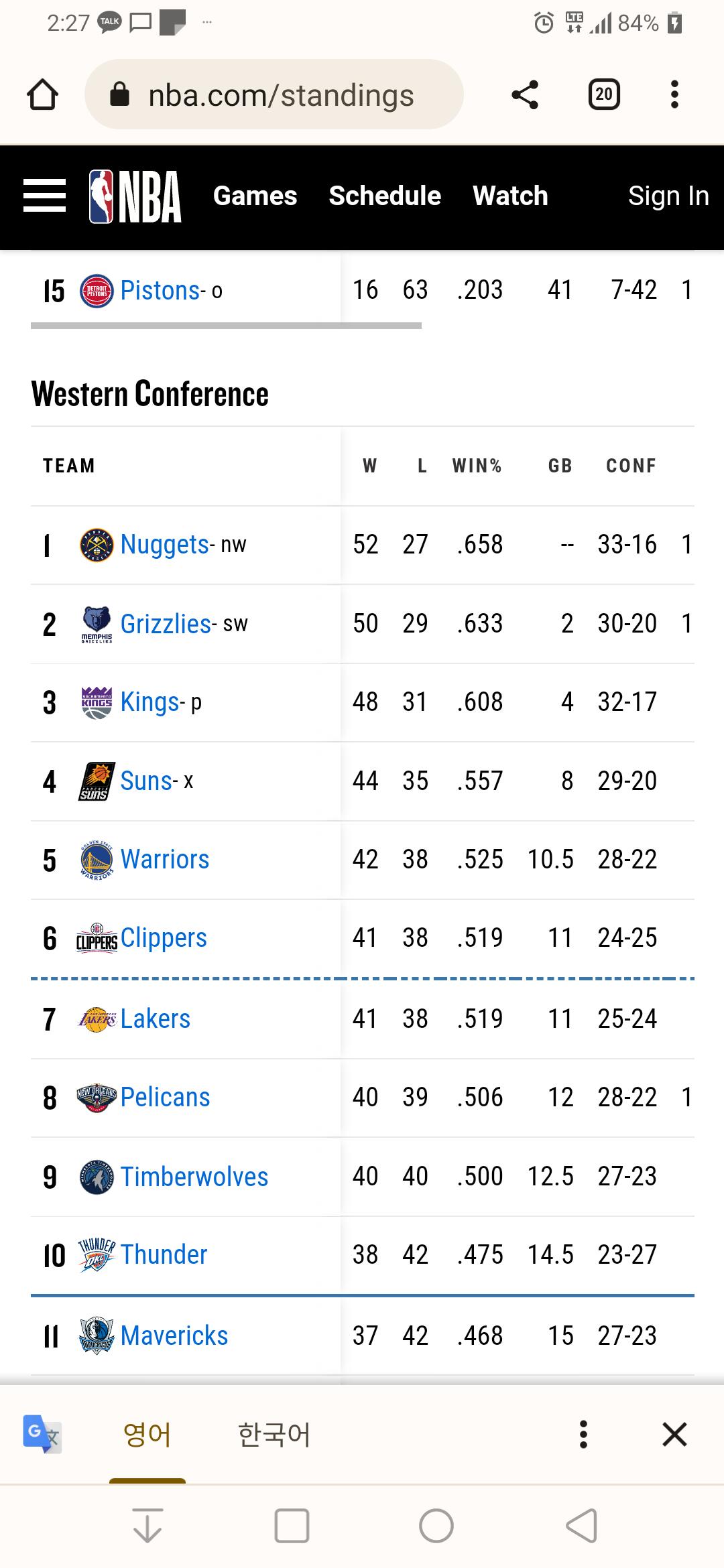This screenshot has width=724, height=1568.
Task: Tap the Grizzlies team logo
Action: click(97, 624)
